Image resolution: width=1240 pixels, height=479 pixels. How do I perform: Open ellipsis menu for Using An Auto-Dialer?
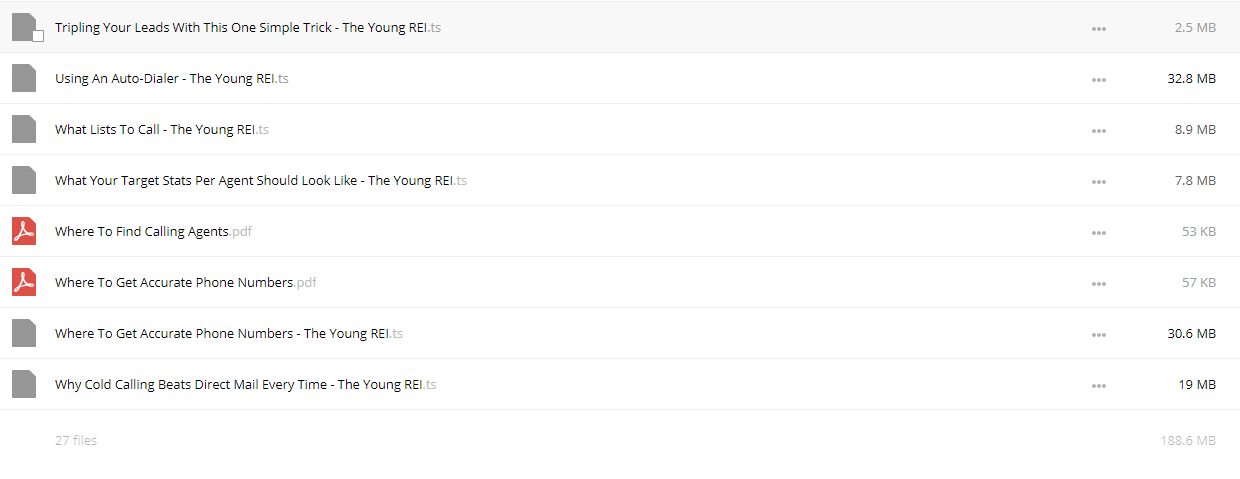pos(1099,80)
